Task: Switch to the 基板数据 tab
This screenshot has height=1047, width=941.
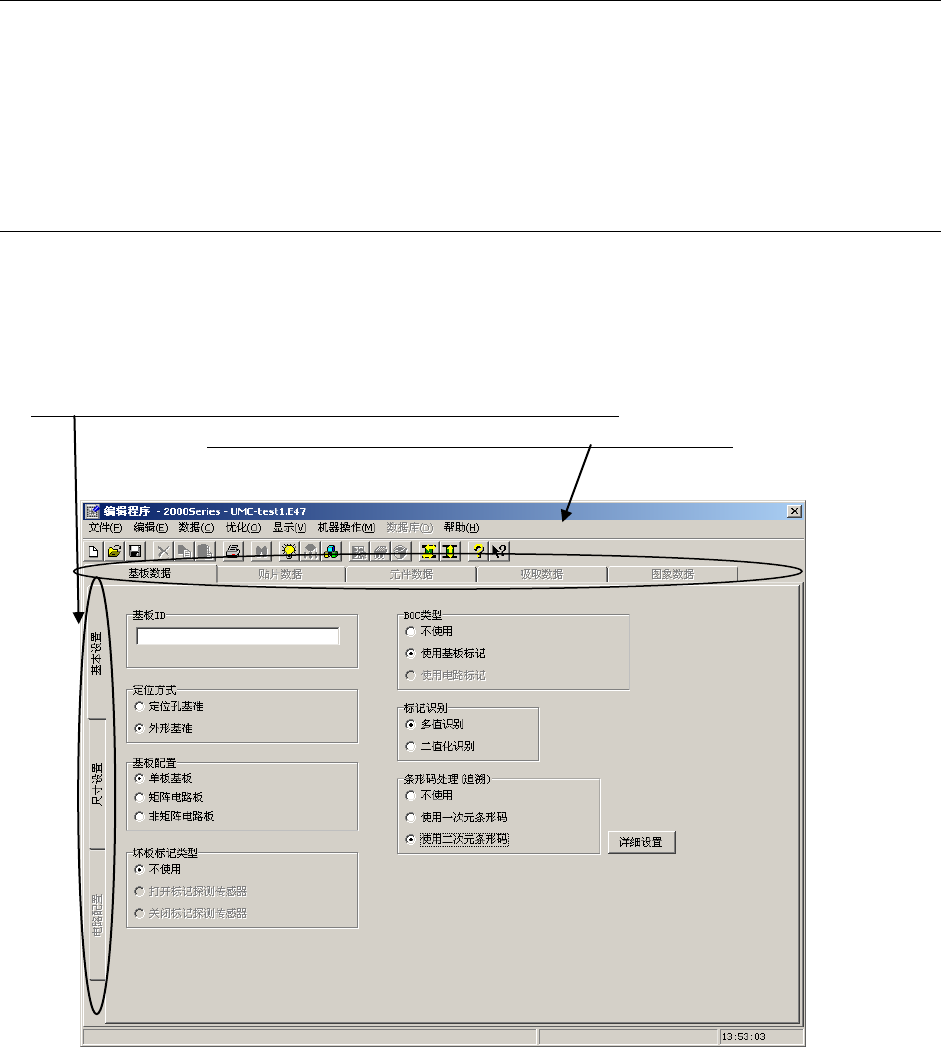Action: [x=150, y=574]
